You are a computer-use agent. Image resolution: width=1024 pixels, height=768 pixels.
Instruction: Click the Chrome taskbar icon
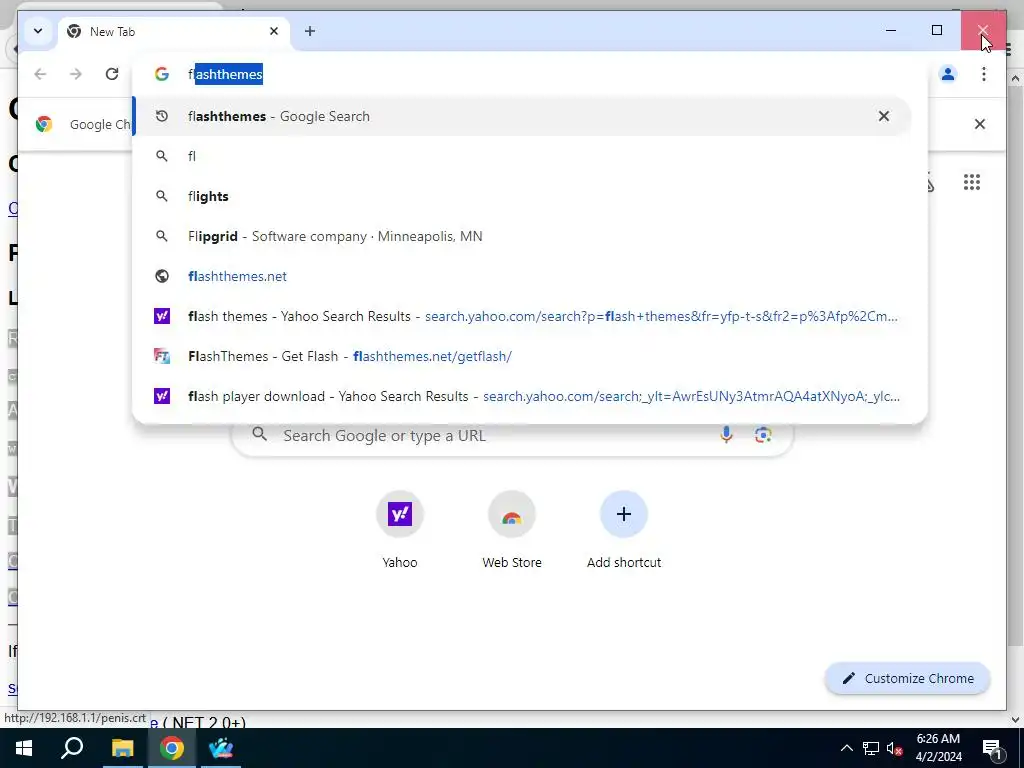172,748
